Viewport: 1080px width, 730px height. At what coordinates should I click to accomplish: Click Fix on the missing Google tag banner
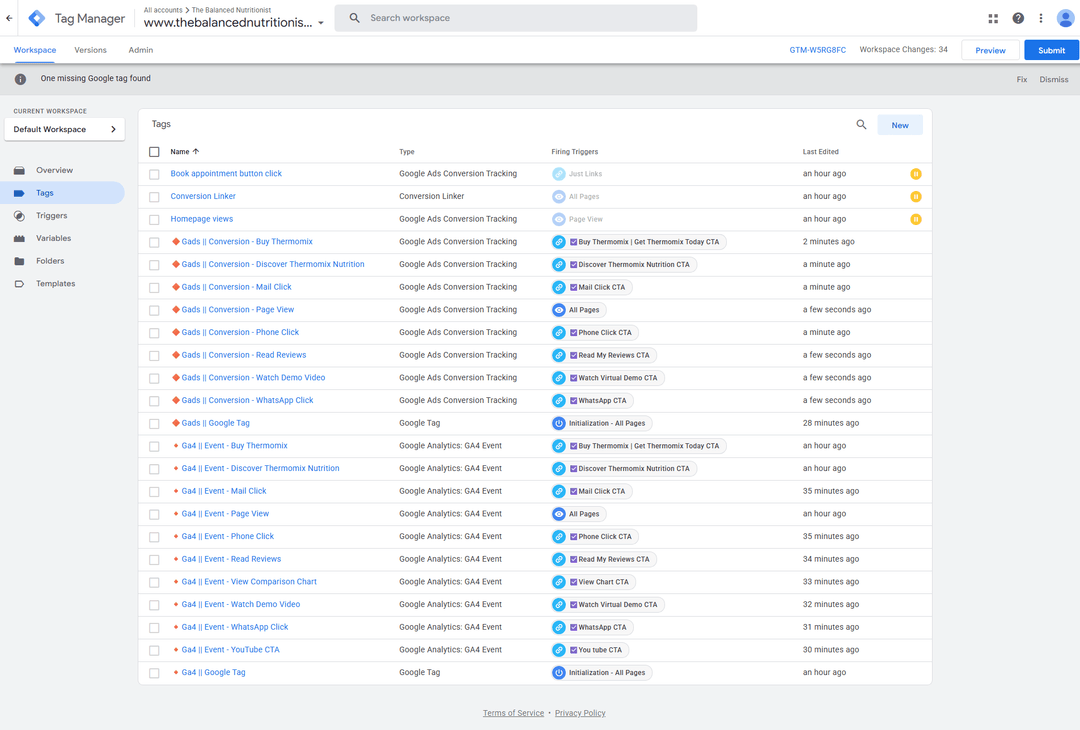click(x=1021, y=79)
